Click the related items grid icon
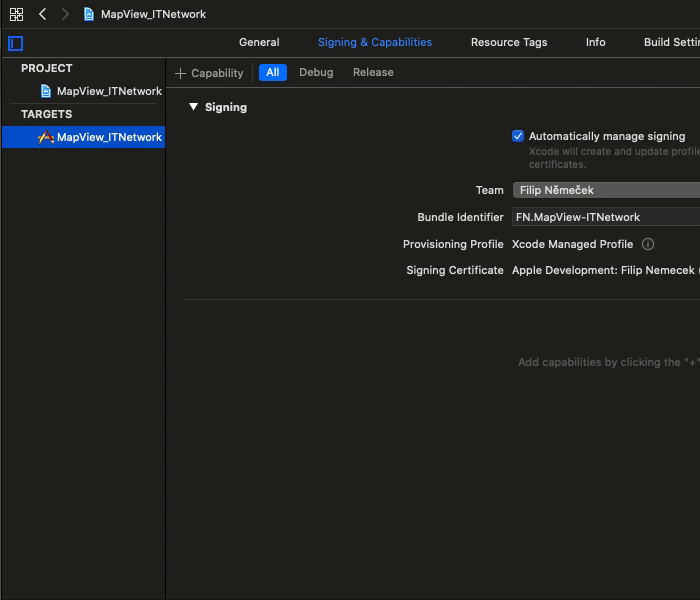The width and height of the screenshot is (700, 600). coord(16,14)
